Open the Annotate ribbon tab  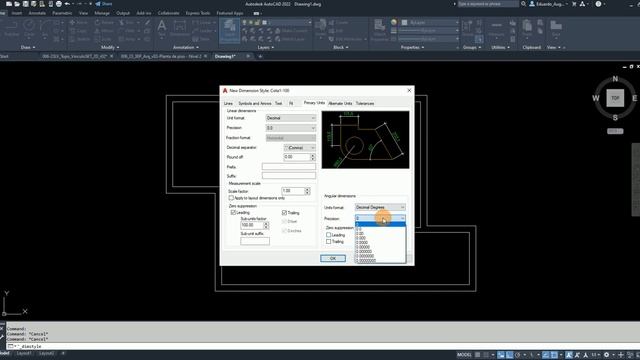tap(37, 13)
